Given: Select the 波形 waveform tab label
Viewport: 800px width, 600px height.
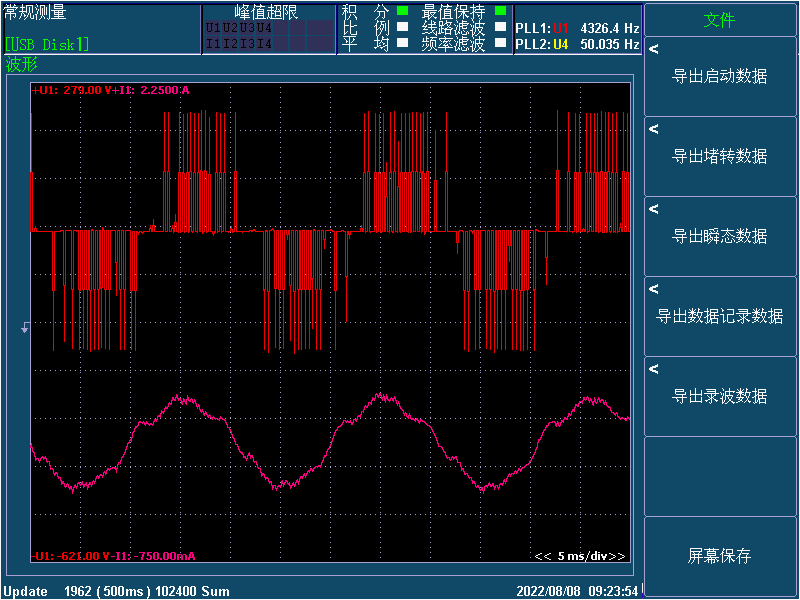Looking at the screenshot, I should tap(21, 65).
